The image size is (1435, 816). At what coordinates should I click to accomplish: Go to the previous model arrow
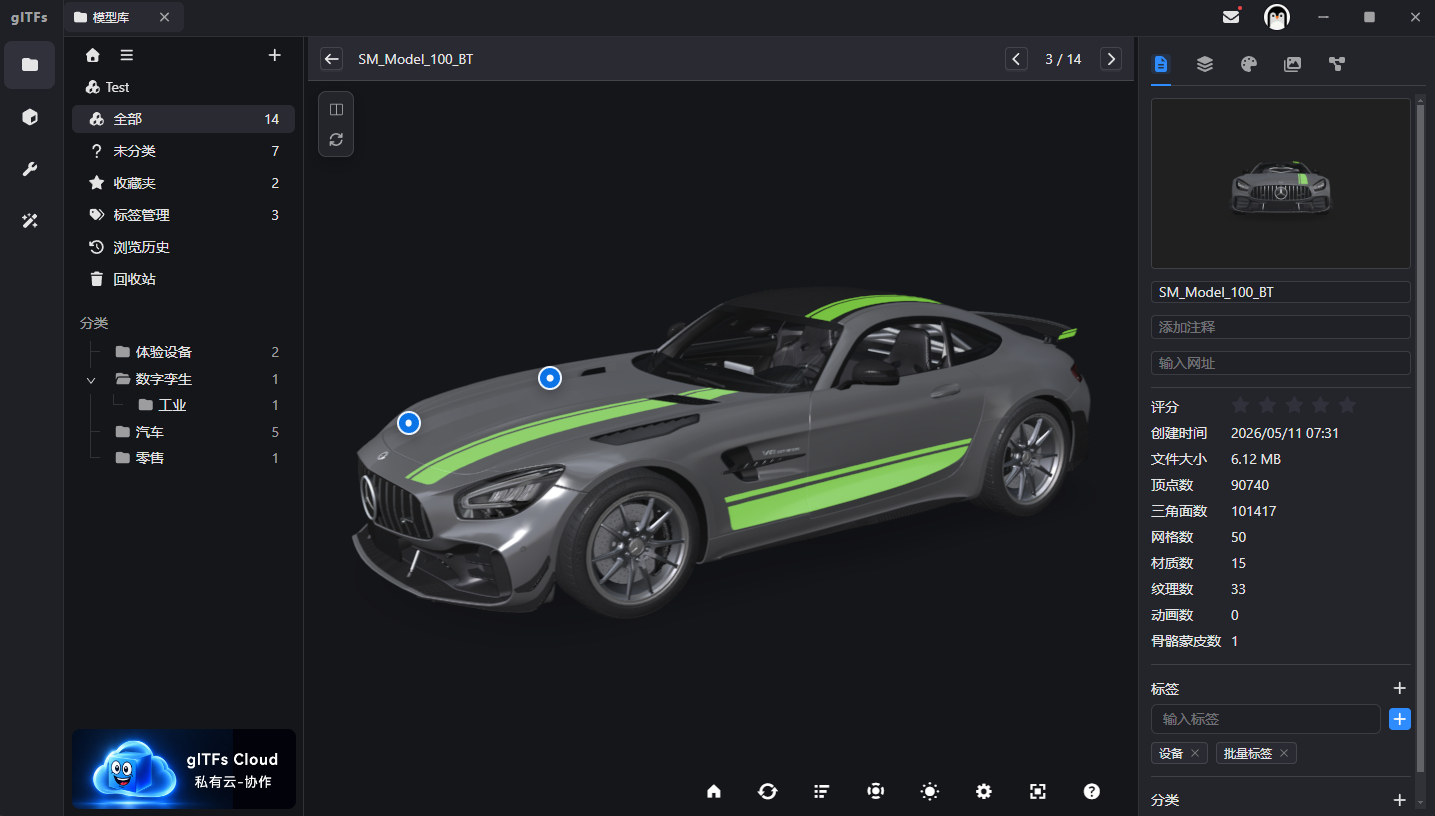point(1016,59)
